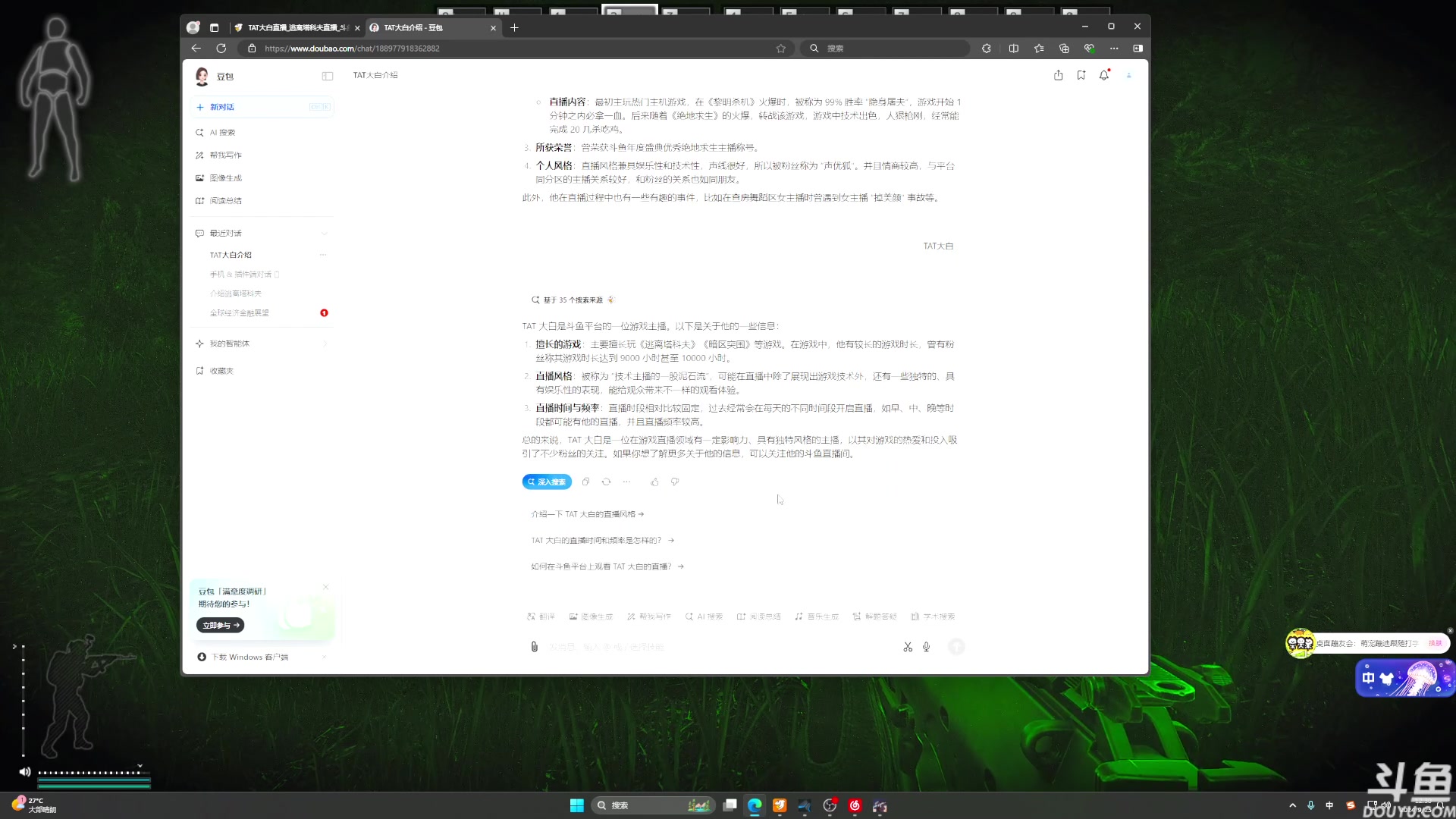The image size is (1456, 819).
Task: Select the 学术搜索 skill chip
Action: [933, 617]
